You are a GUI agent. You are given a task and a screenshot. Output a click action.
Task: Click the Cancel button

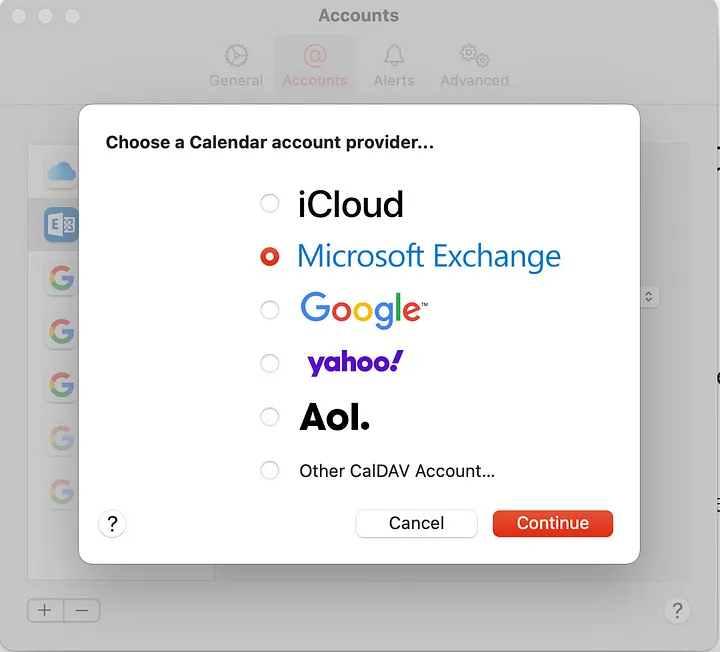pyautogui.click(x=416, y=523)
